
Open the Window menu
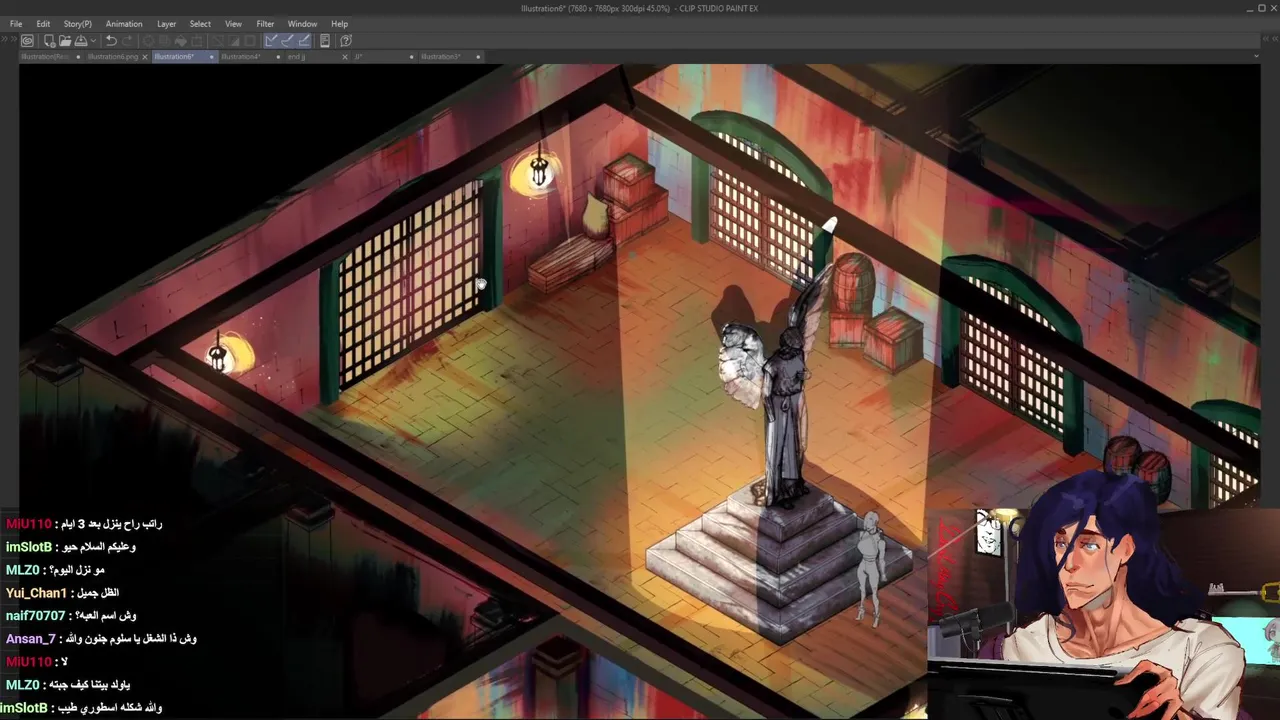[x=302, y=24]
